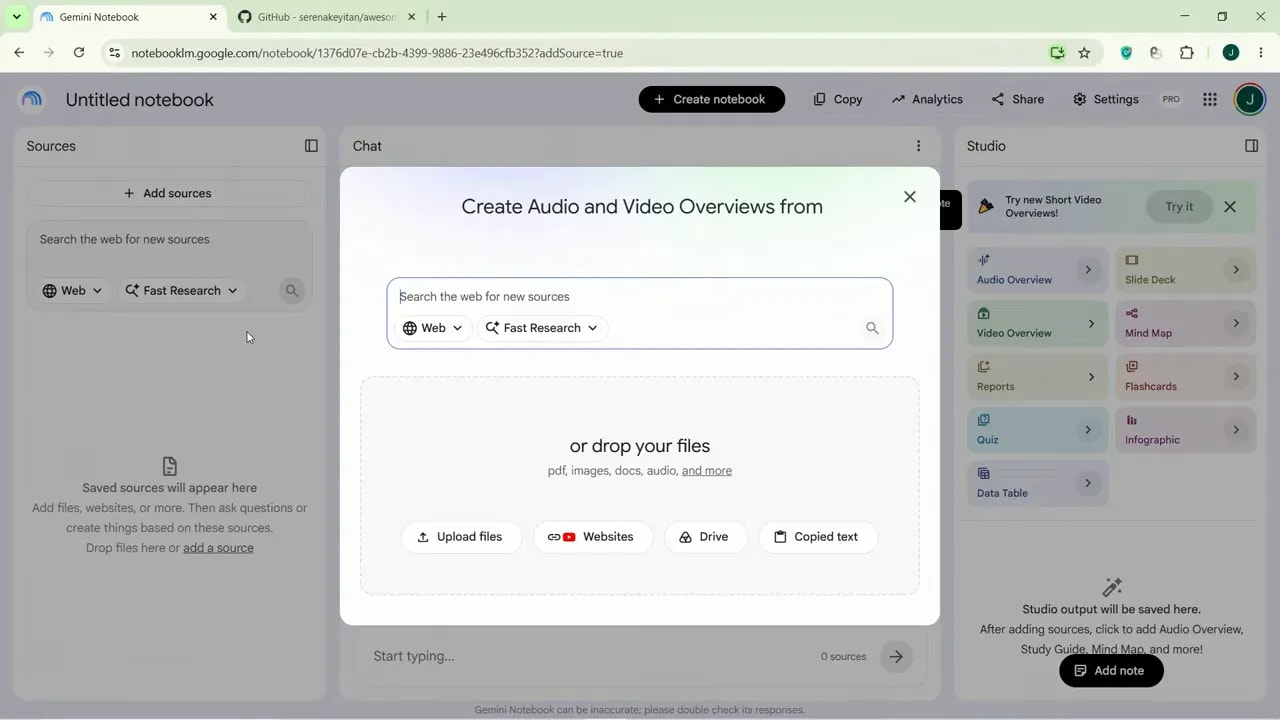Click the Start typing chat input
Viewport: 1280px width, 720px height.
pos(590,656)
